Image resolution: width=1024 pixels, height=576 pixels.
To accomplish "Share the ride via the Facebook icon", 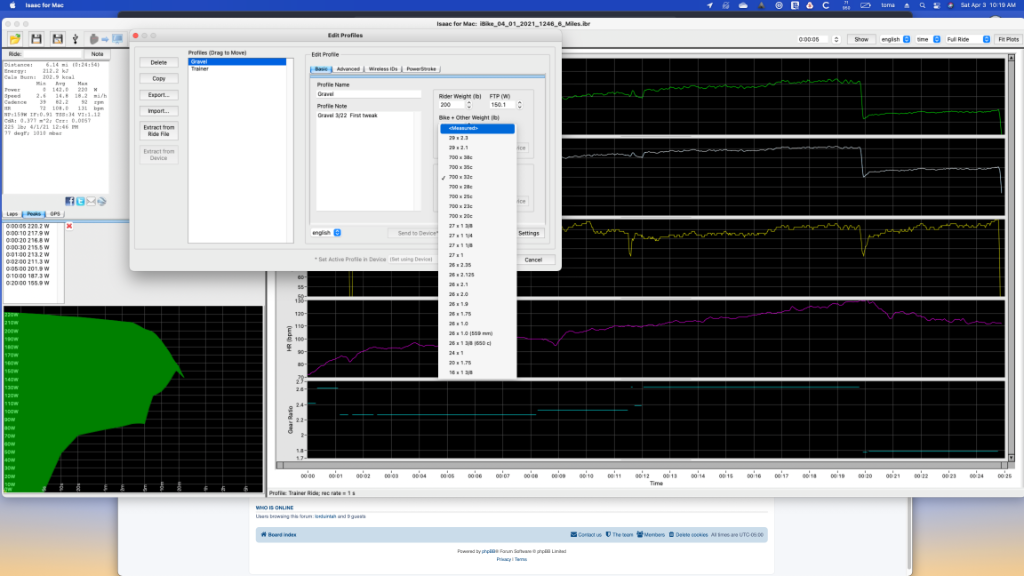I will click(70, 201).
